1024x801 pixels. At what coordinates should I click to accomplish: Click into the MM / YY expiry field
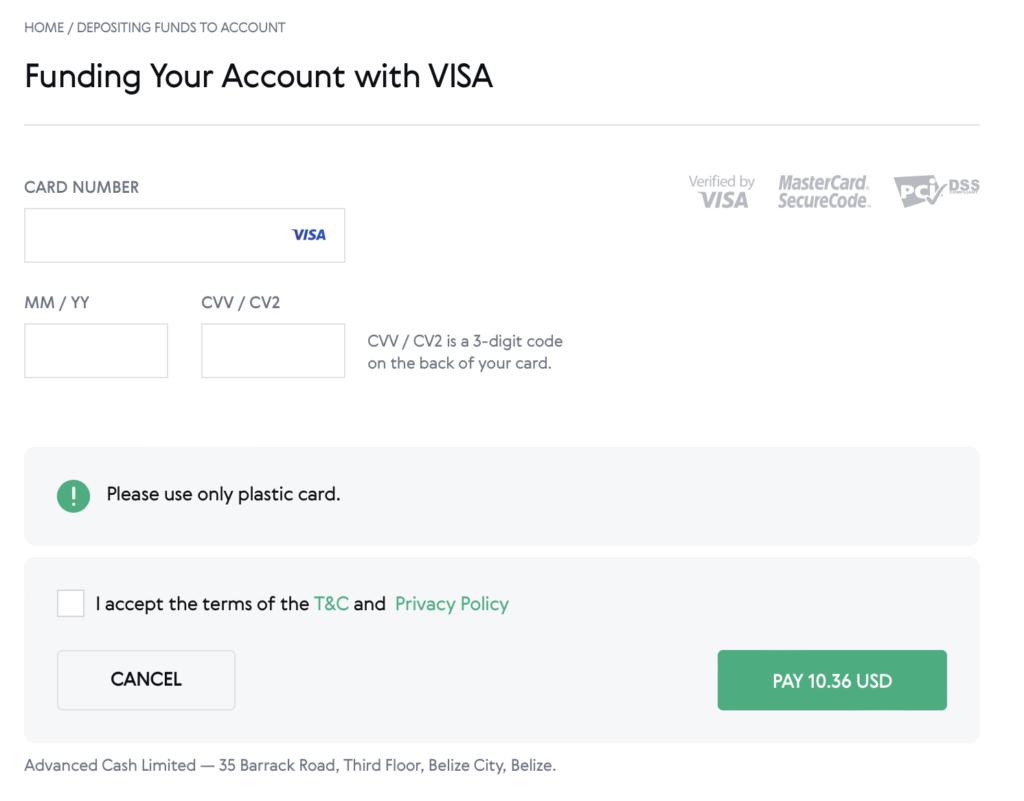(96, 351)
